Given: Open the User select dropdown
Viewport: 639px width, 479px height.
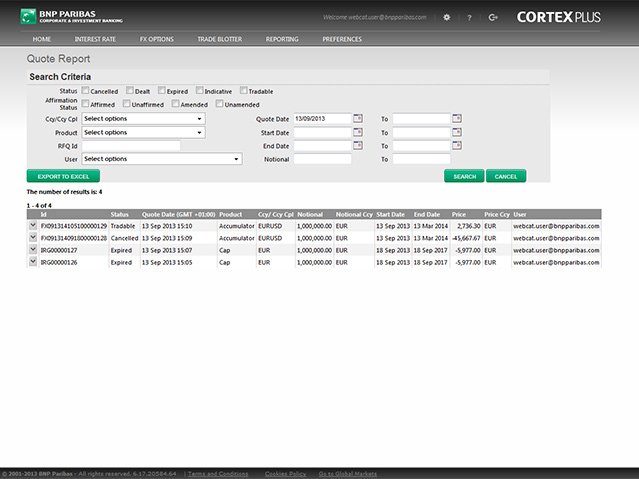Looking at the screenshot, I should pyautogui.click(x=162, y=159).
